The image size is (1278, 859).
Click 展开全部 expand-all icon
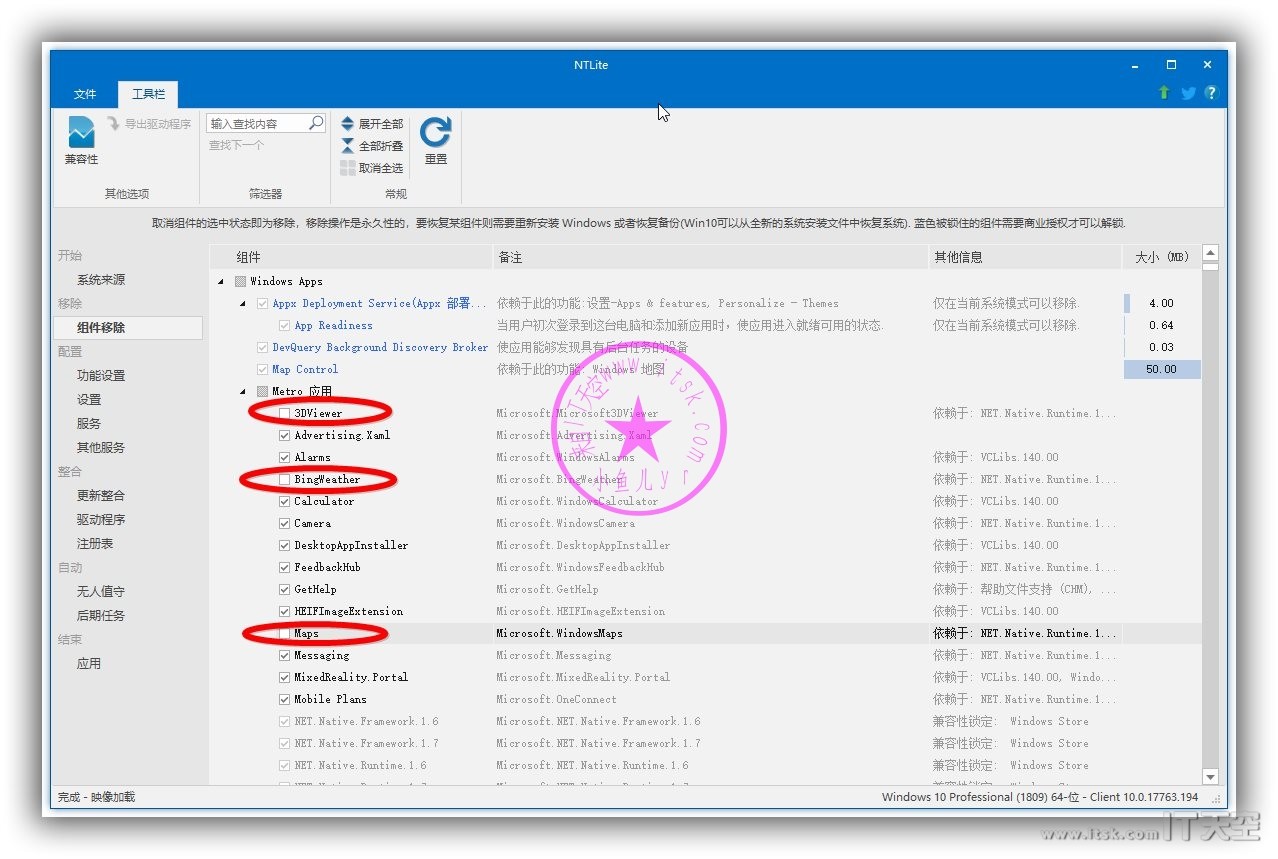tap(347, 124)
